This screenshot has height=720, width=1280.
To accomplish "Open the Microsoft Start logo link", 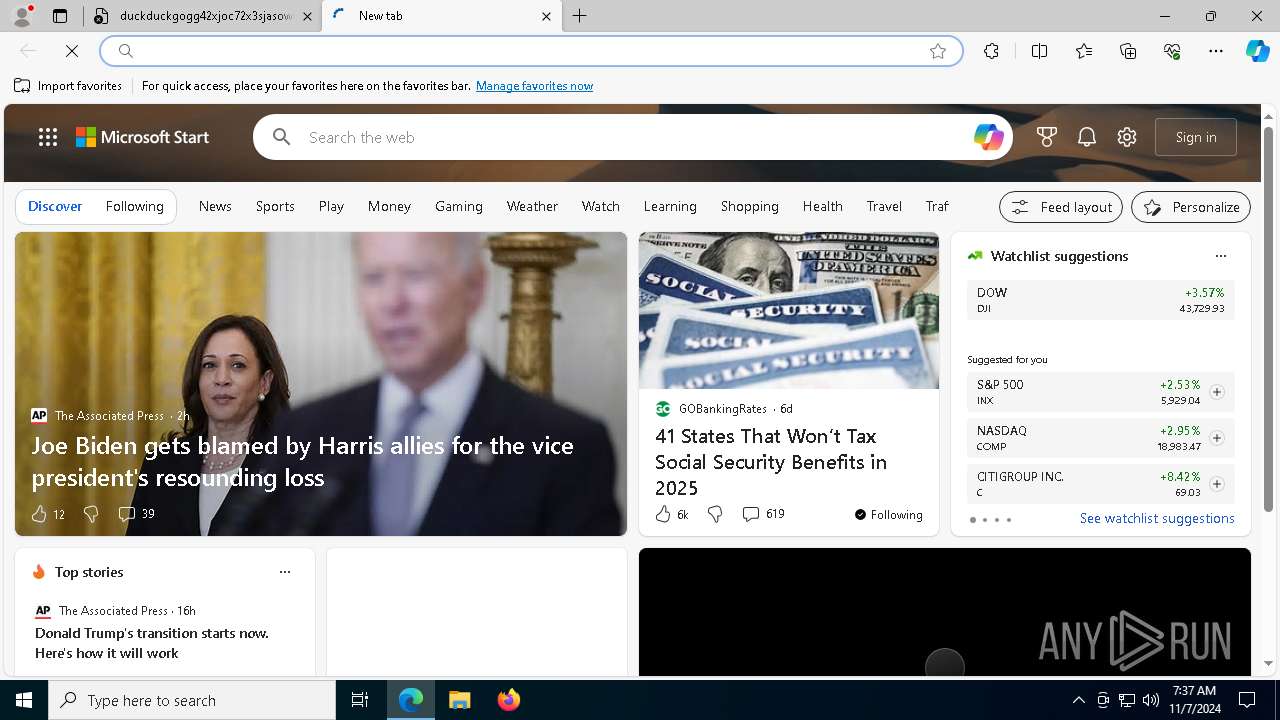I will (x=142, y=137).
